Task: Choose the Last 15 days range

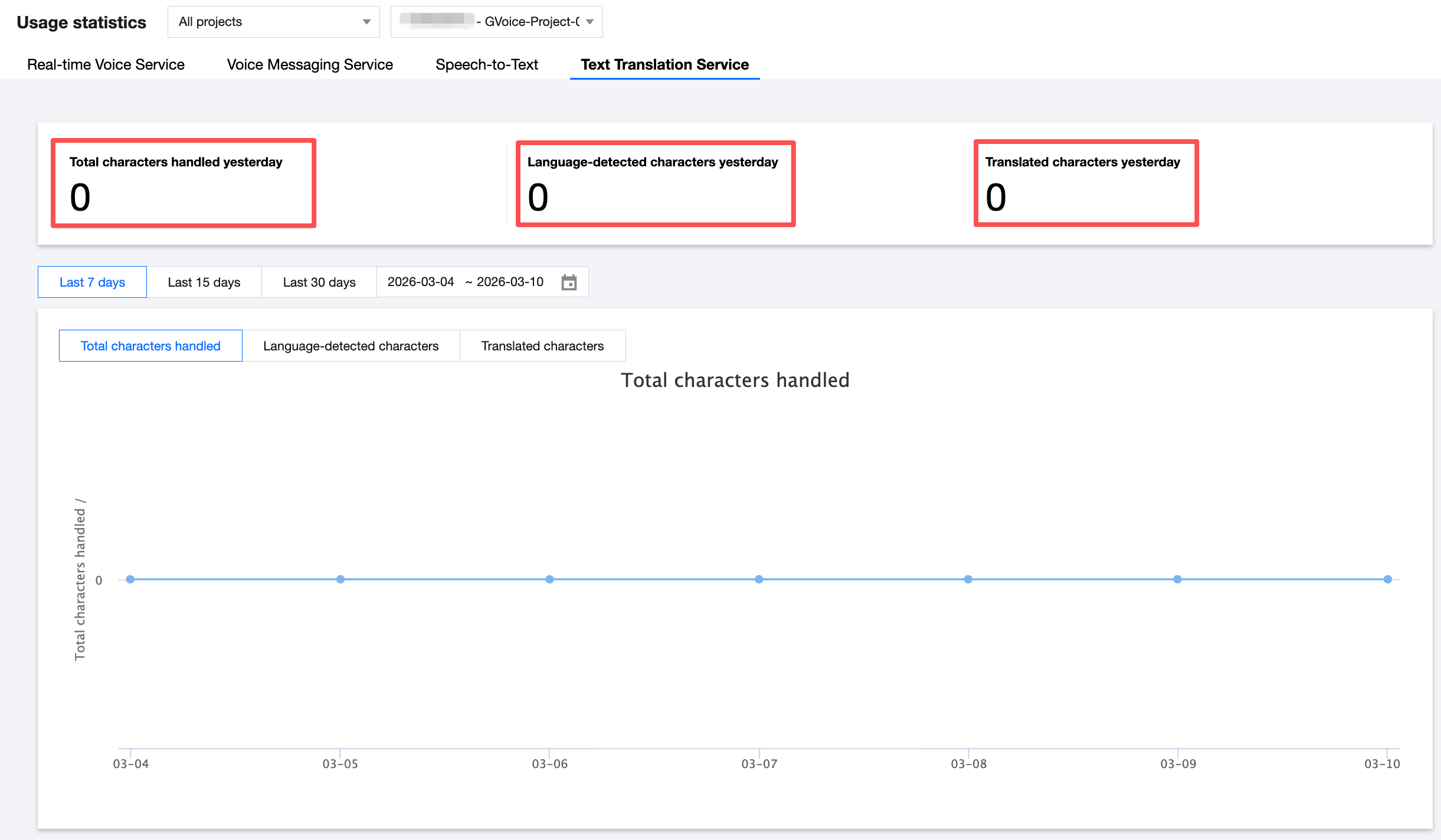Action: tap(204, 282)
